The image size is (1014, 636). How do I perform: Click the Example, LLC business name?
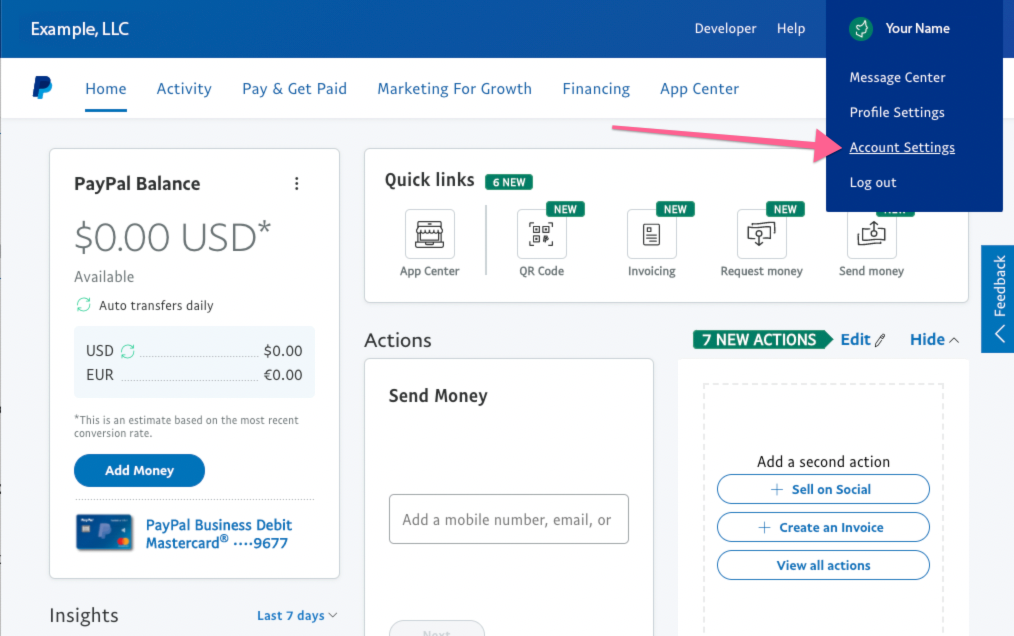(80, 29)
